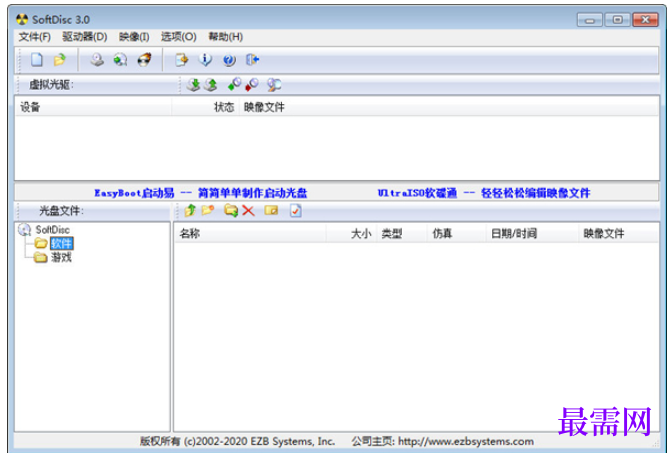Open the 帮助(H) menu
Viewport: 670px width, 453px height.
[x=226, y=37]
